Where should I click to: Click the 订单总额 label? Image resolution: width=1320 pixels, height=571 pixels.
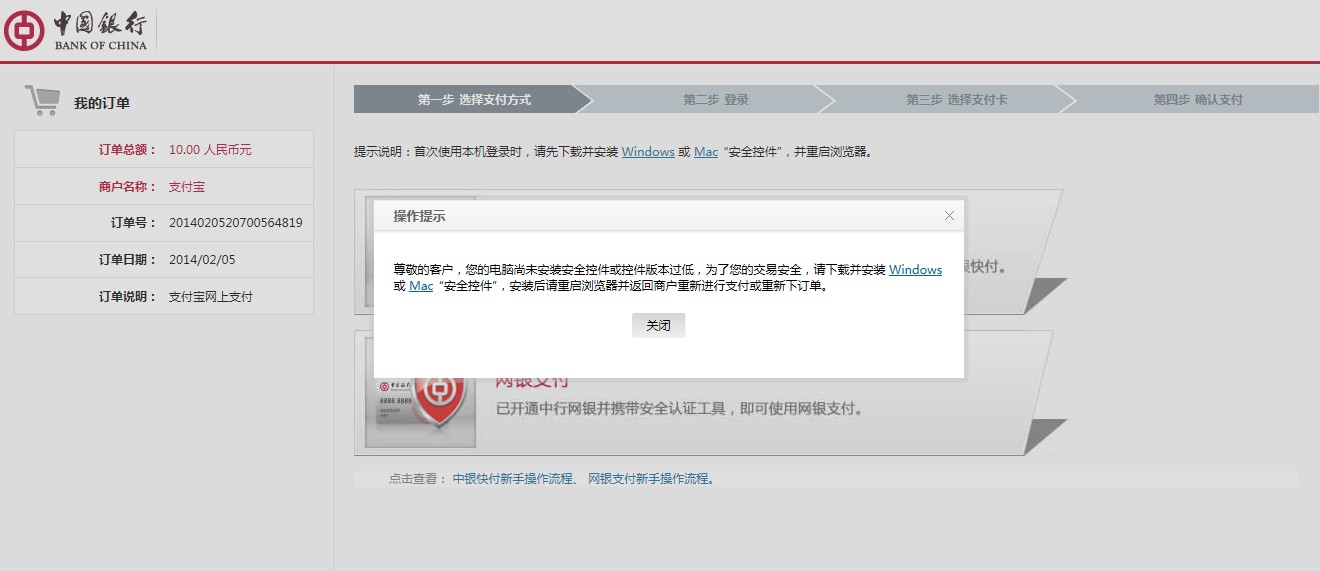click(x=128, y=150)
